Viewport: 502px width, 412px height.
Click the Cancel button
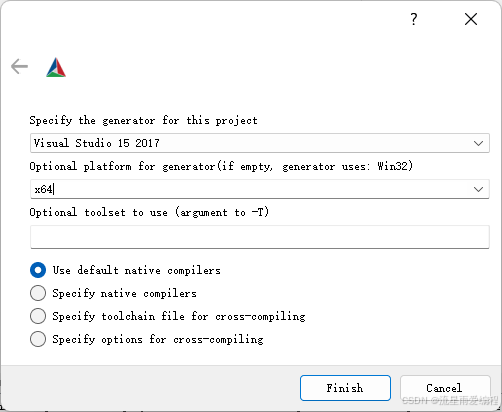click(x=445, y=388)
